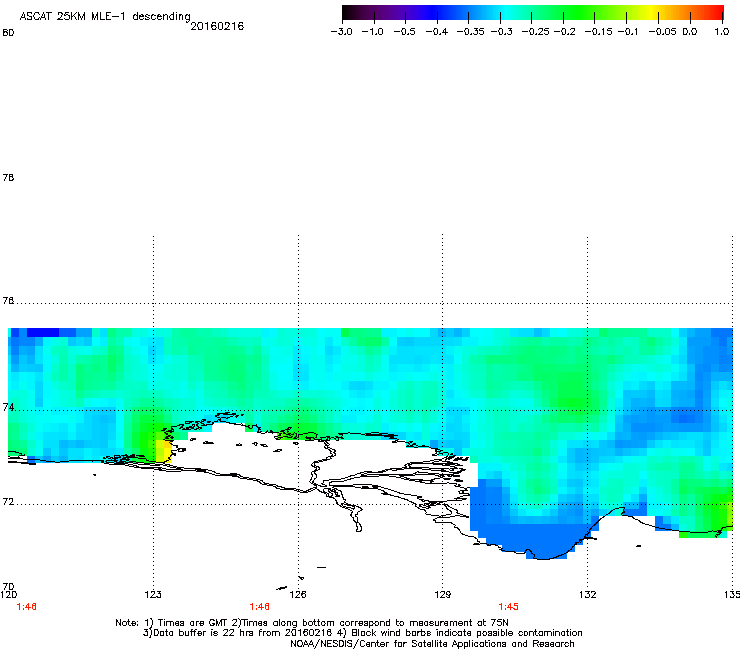Click the date label '20160216'

(x=217, y=26)
